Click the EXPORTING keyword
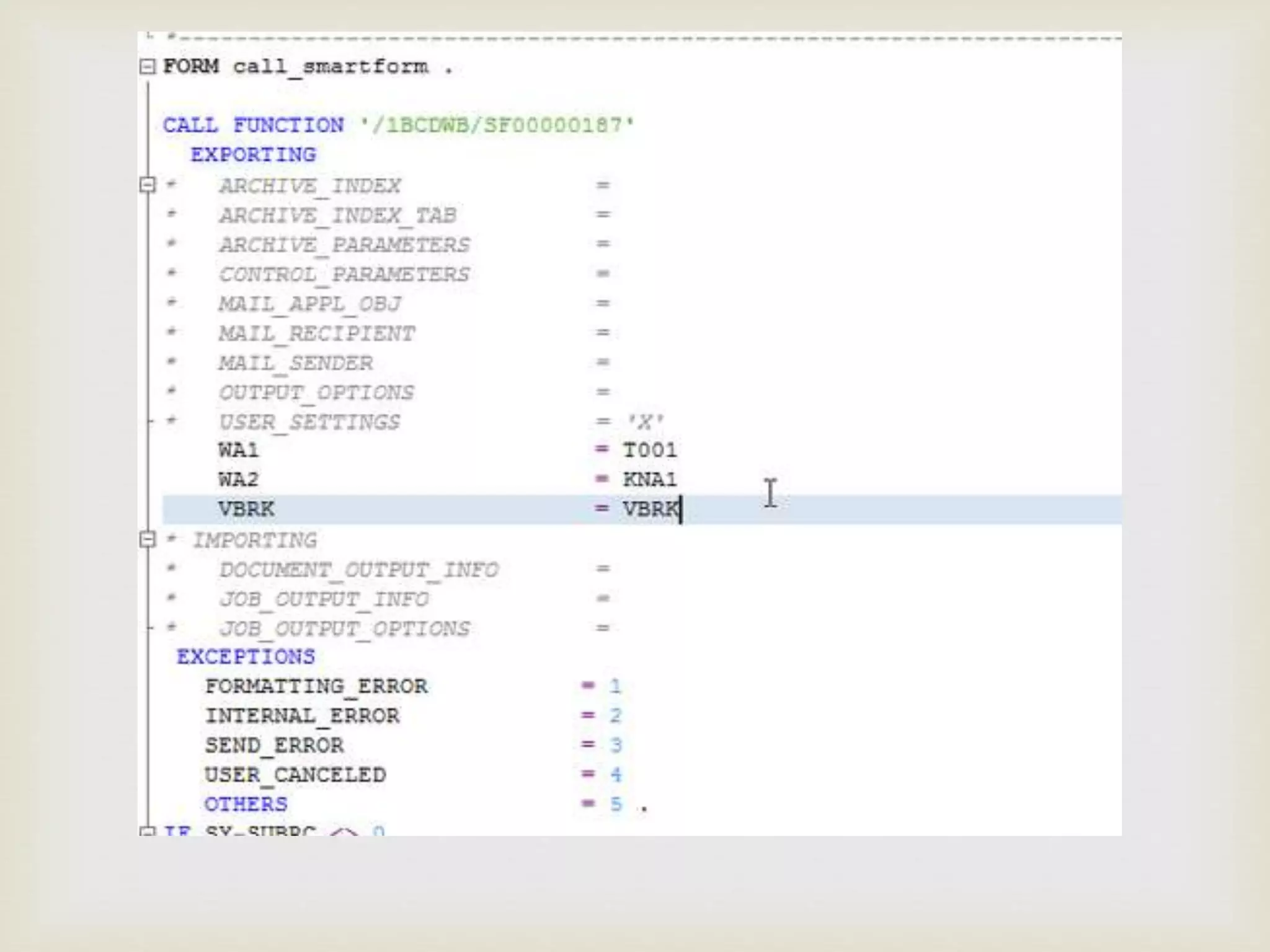The width and height of the screenshot is (1270, 952). click(253, 155)
